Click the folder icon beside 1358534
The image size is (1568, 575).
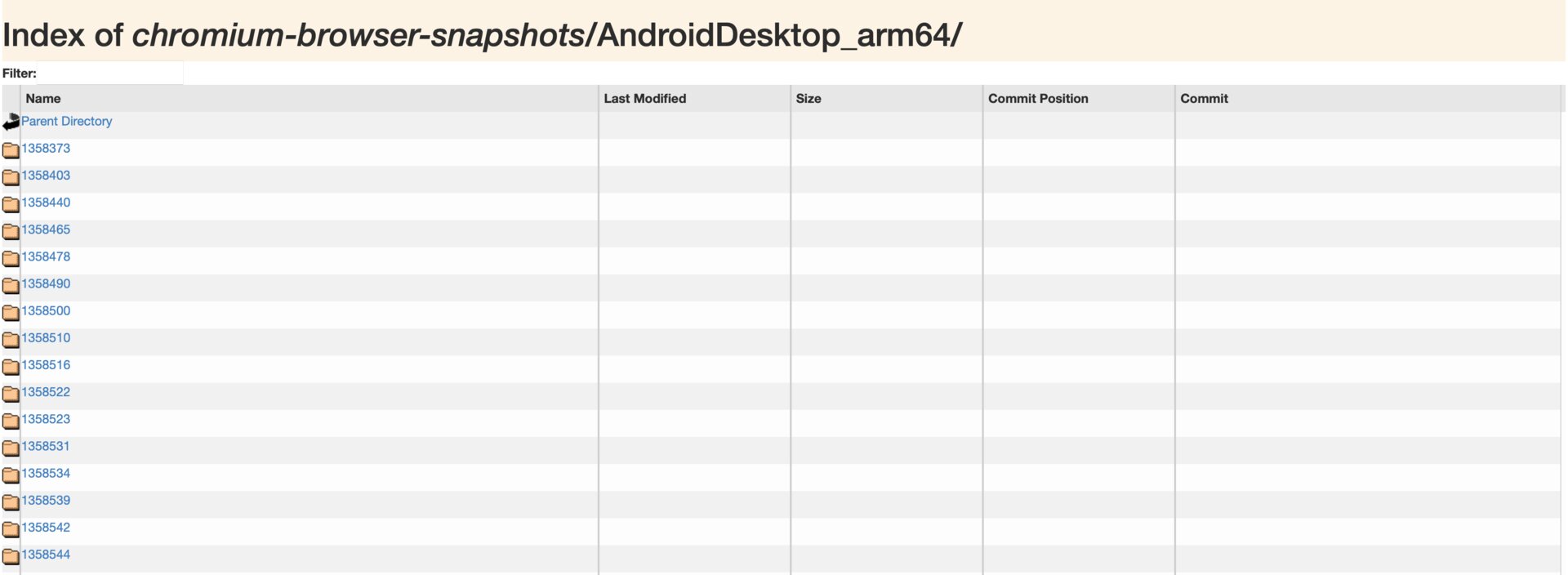point(11,475)
